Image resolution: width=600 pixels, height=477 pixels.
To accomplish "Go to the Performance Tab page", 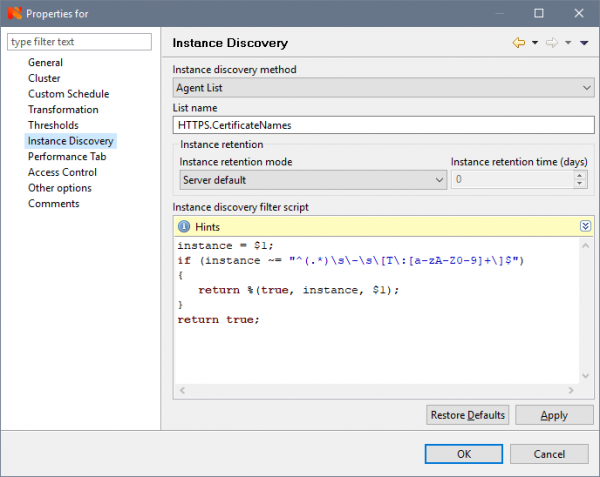I will point(67,156).
